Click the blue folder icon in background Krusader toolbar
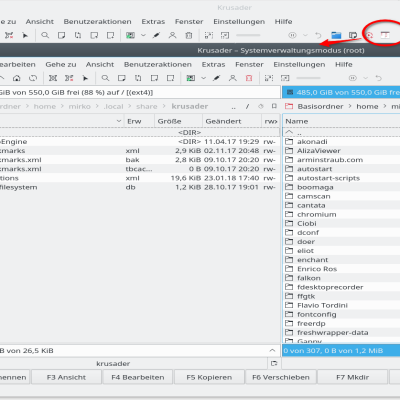Viewport: 400px width, 400px height. pyautogui.click(x=336, y=35)
